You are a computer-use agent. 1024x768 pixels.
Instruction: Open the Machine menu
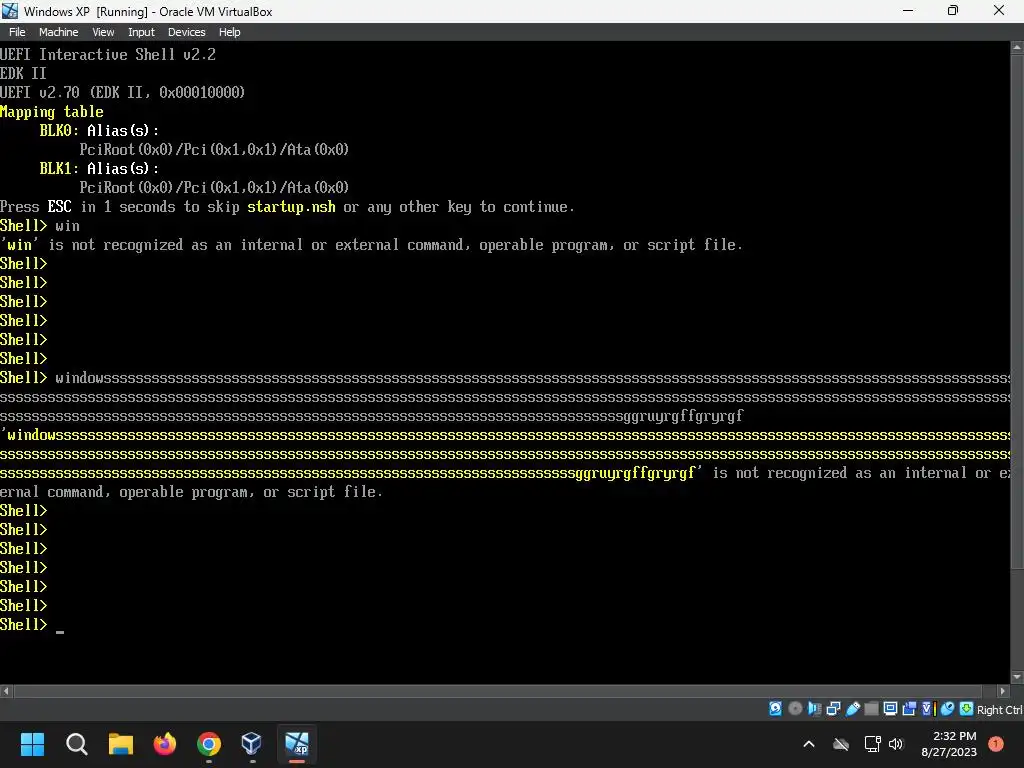58,32
